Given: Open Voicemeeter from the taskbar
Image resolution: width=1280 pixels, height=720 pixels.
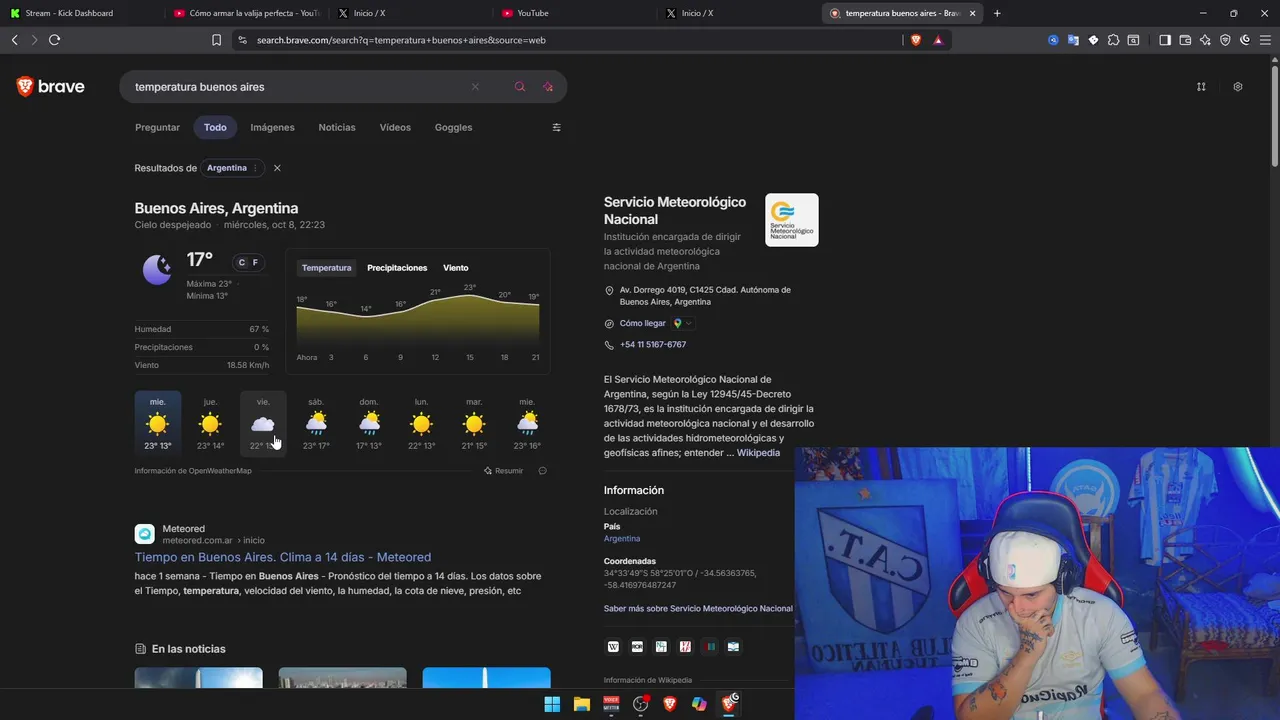Looking at the screenshot, I should pyautogui.click(x=611, y=704).
